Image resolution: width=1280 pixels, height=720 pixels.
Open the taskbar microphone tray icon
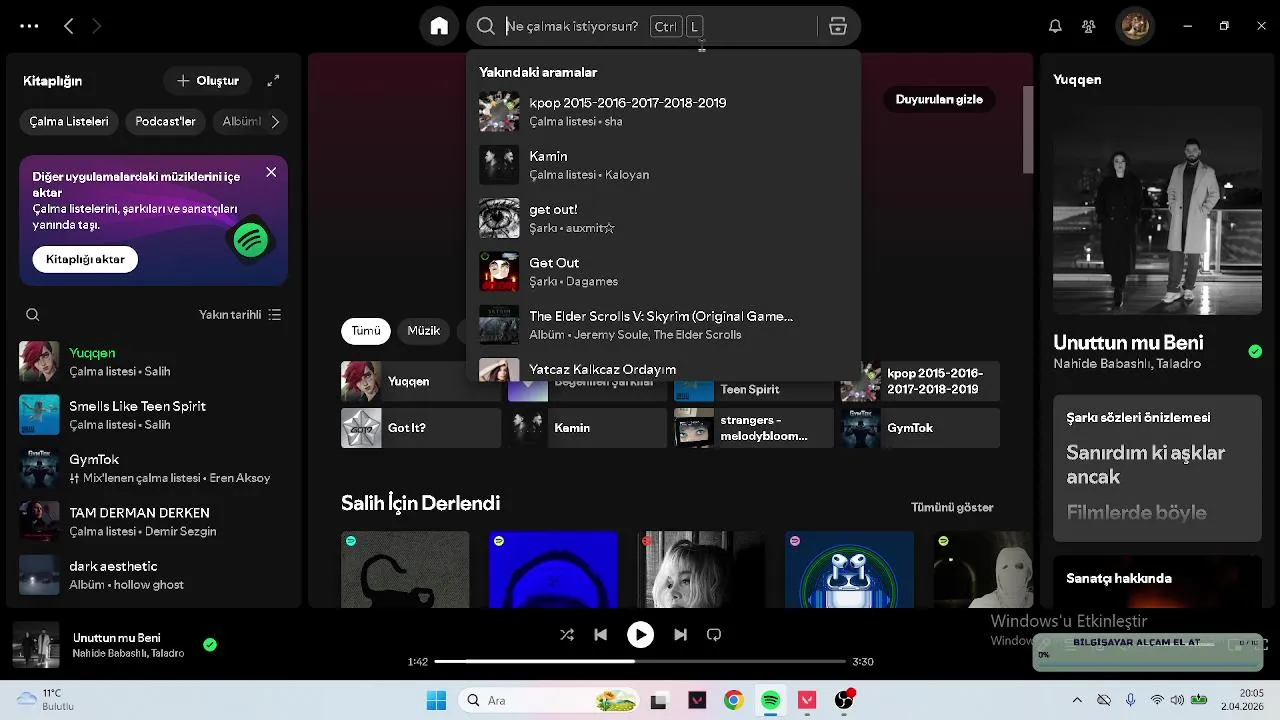1130,700
